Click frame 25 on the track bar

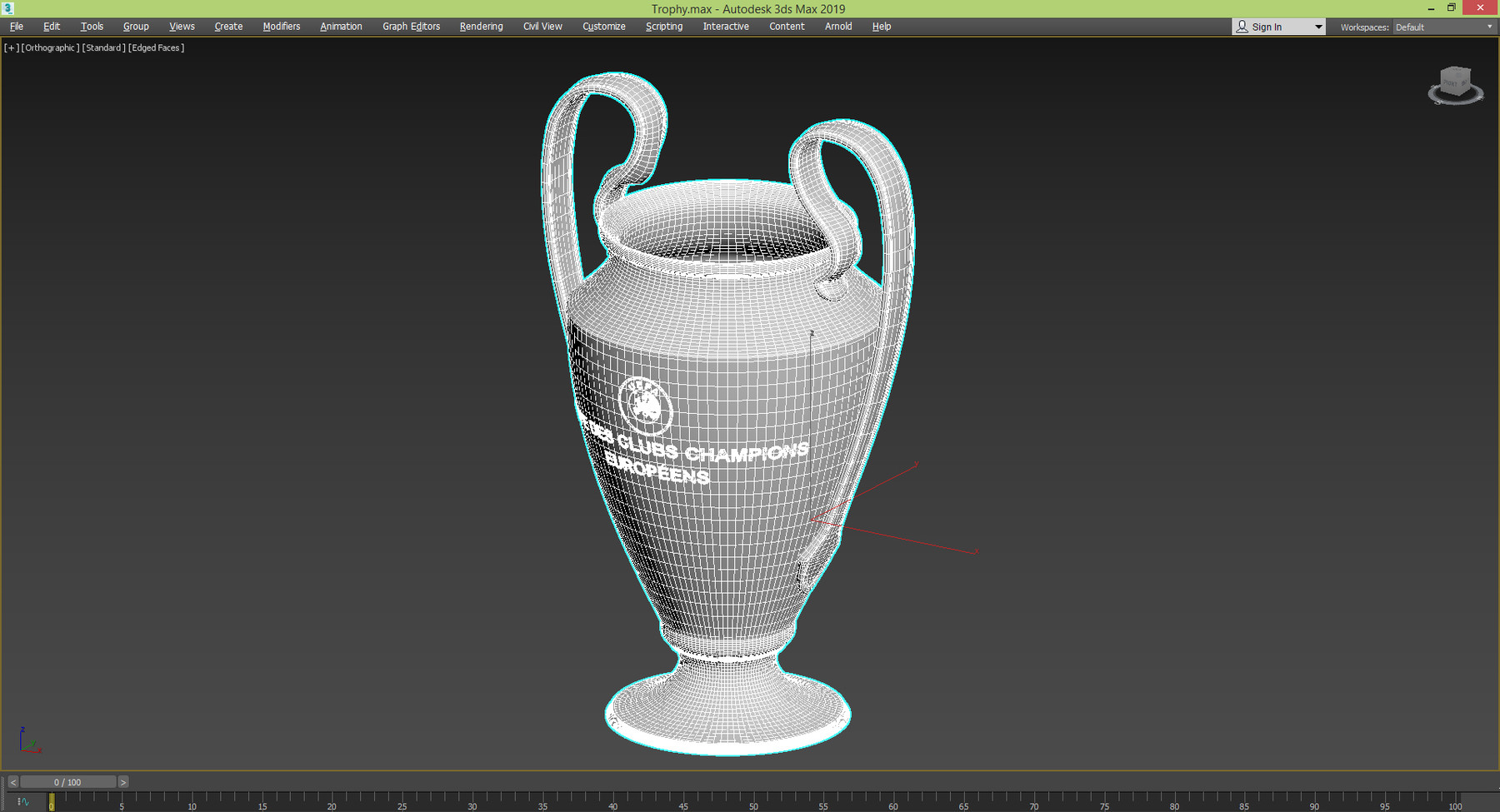(x=402, y=802)
